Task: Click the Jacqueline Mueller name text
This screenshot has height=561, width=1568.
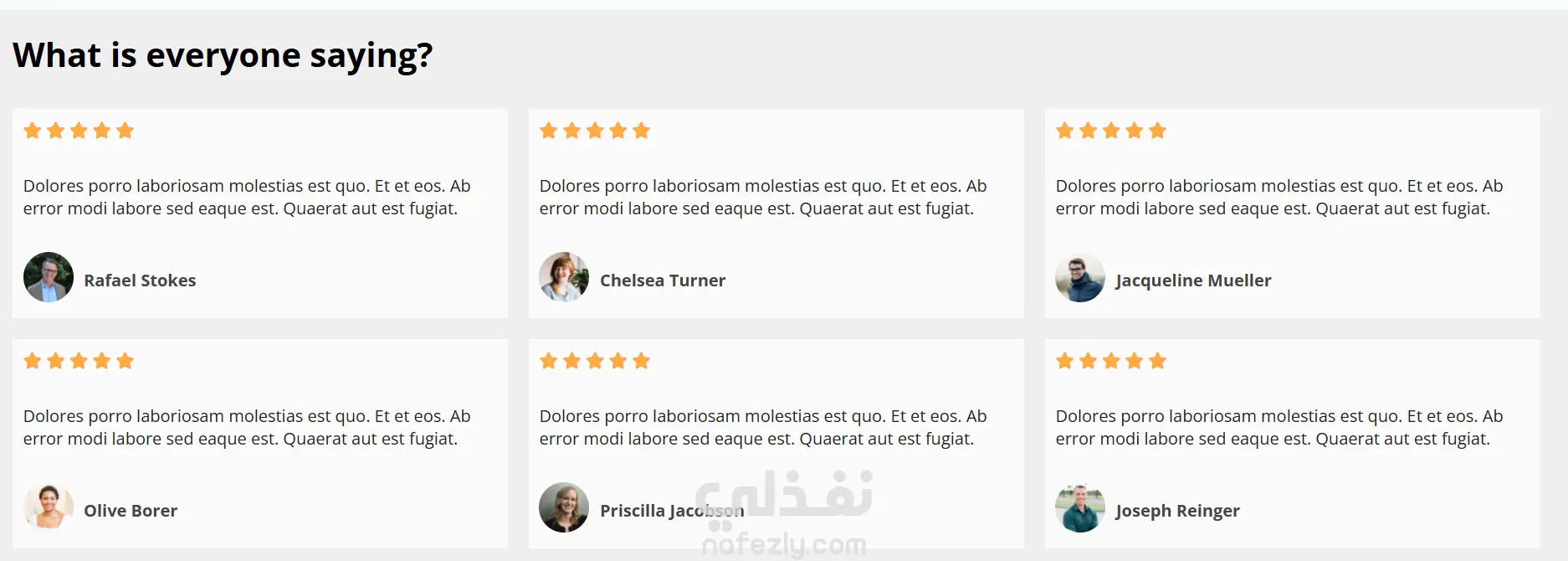Action: (x=1193, y=280)
